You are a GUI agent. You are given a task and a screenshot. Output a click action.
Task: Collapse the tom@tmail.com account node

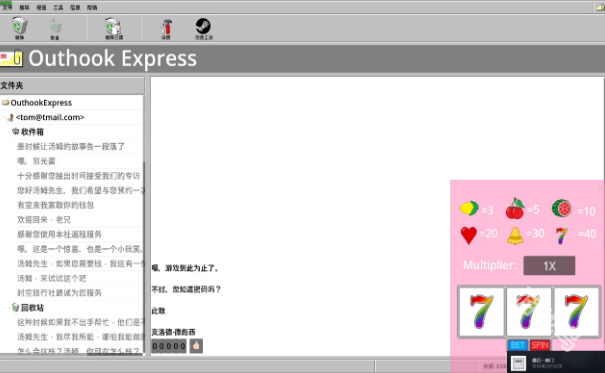[x=4, y=117]
